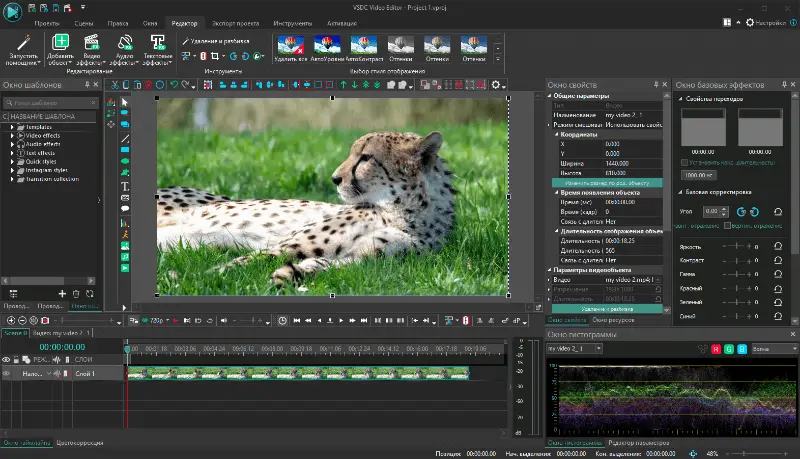Viewport: 800px width, 459px height.
Task: Toggle Вертик. отражение checkbox
Action: [x=728, y=225]
